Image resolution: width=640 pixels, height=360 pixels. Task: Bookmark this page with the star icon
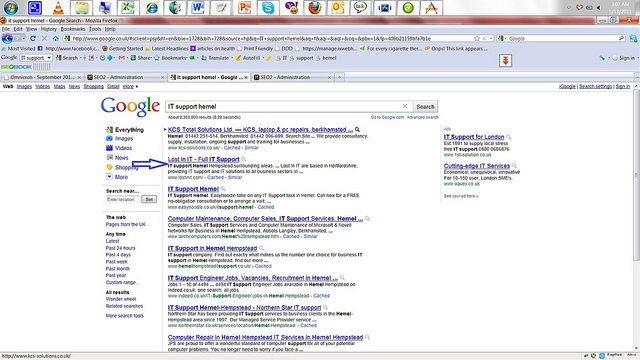click(477, 38)
